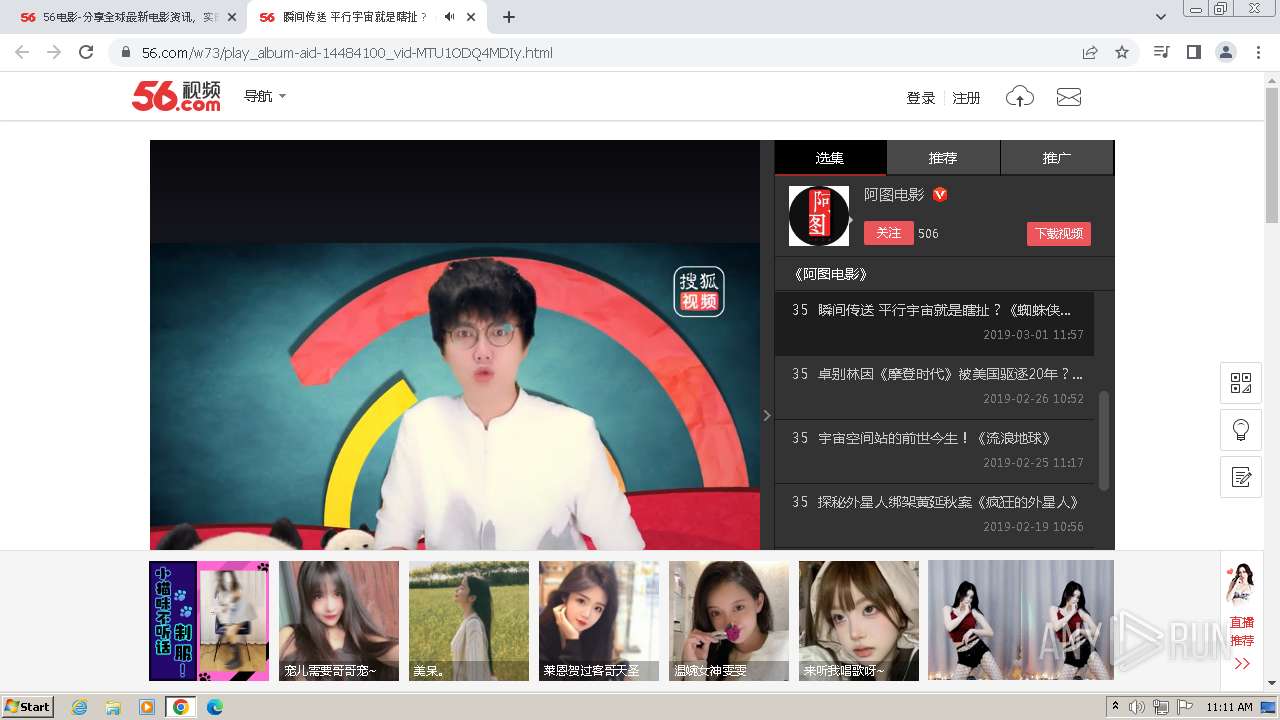Image resolution: width=1280 pixels, height=720 pixels.
Task: Switch to the 推荐 tab
Action: click(943, 157)
